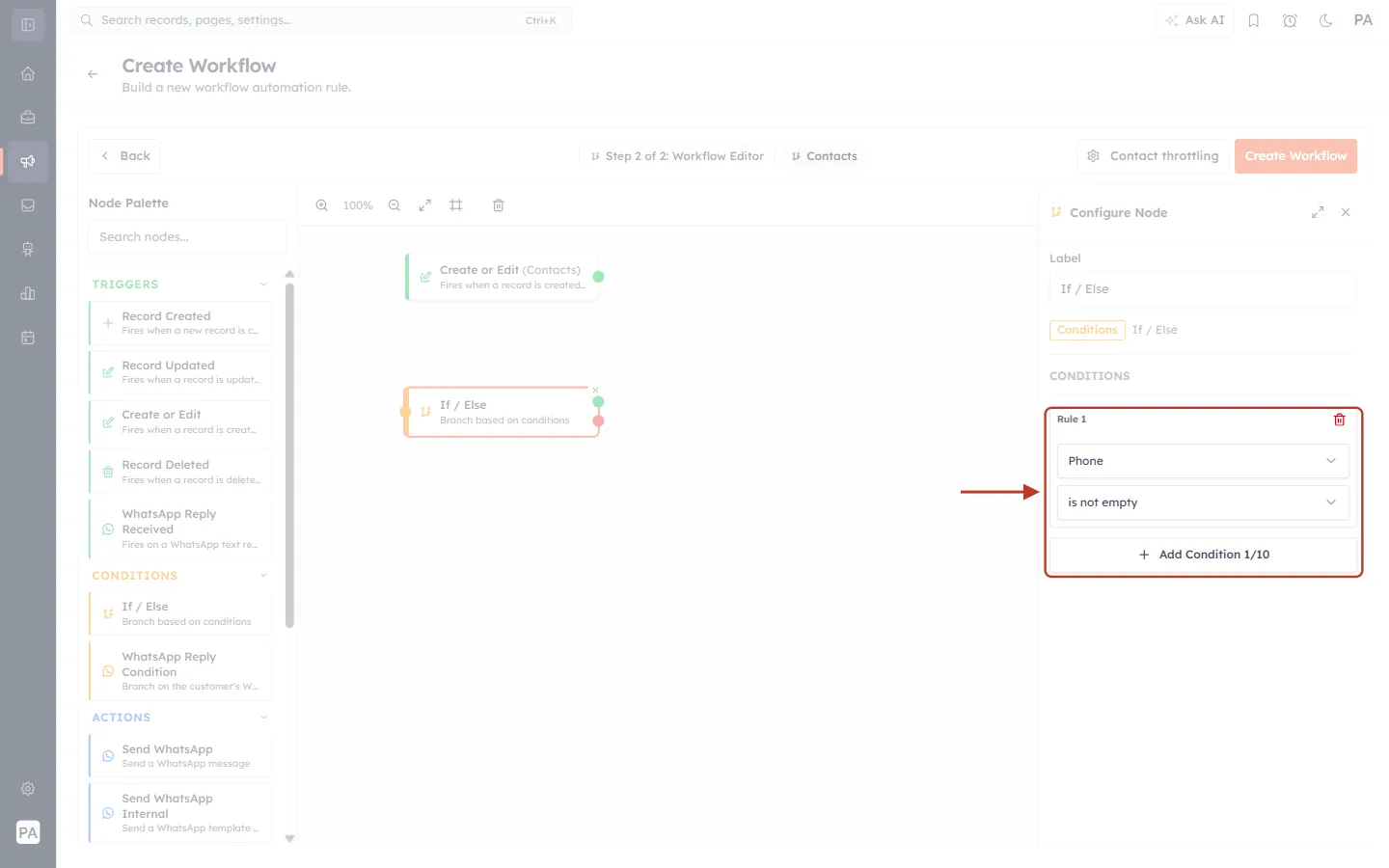Click the Search nodes field
This screenshot has height=868, width=1389.
(x=187, y=237)
